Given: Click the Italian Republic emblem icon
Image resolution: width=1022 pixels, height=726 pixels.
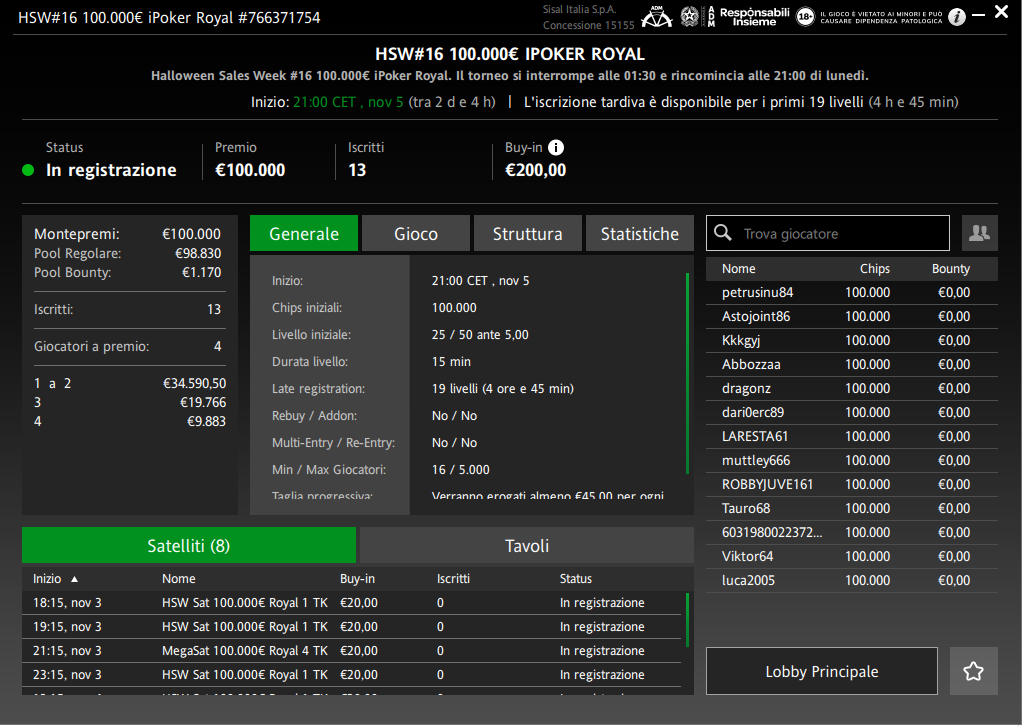Looking at the screenshot, I should click(x=689, y=17).
